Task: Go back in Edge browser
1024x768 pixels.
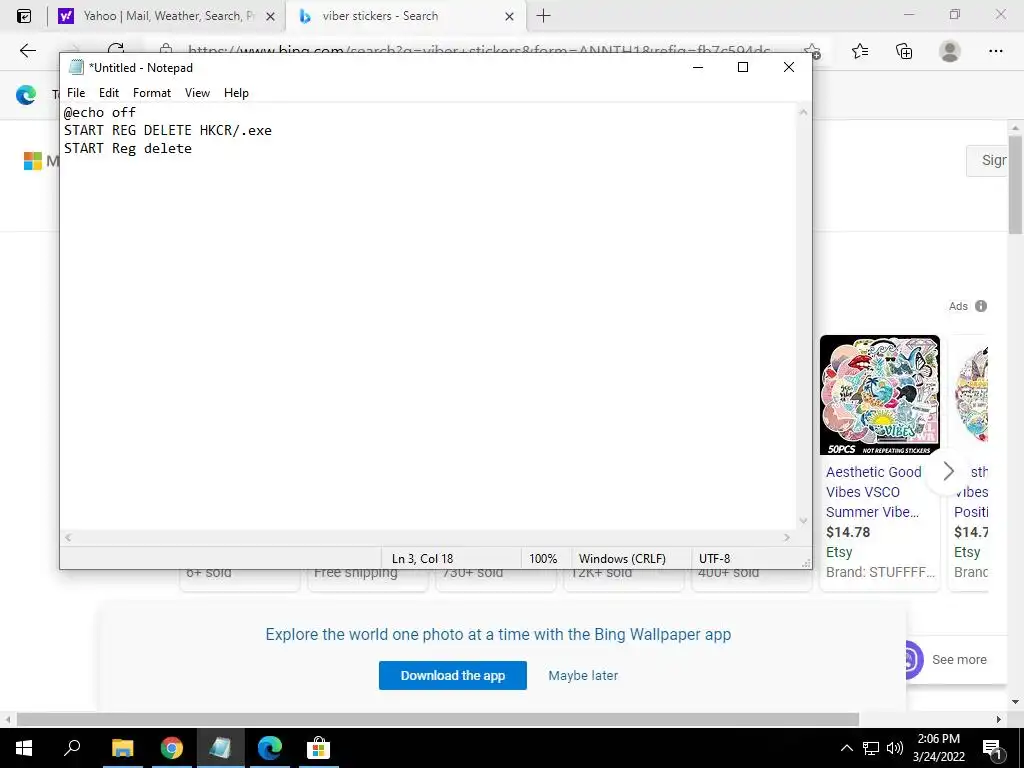Action: 27,50
